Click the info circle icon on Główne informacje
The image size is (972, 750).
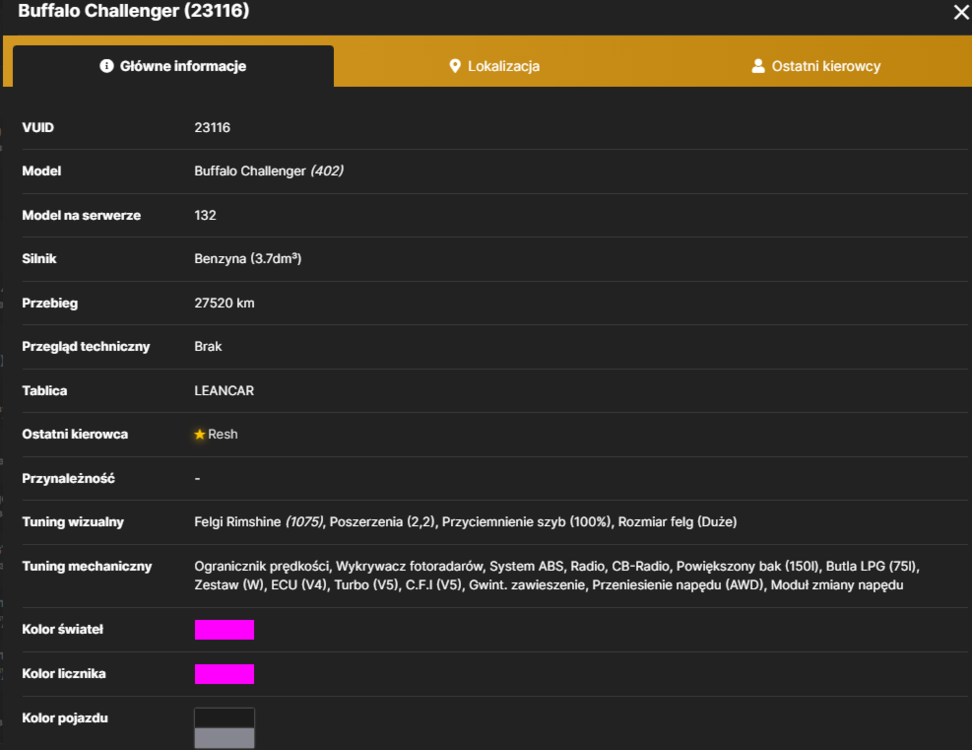pyautogui.click(x=107, y=66)
